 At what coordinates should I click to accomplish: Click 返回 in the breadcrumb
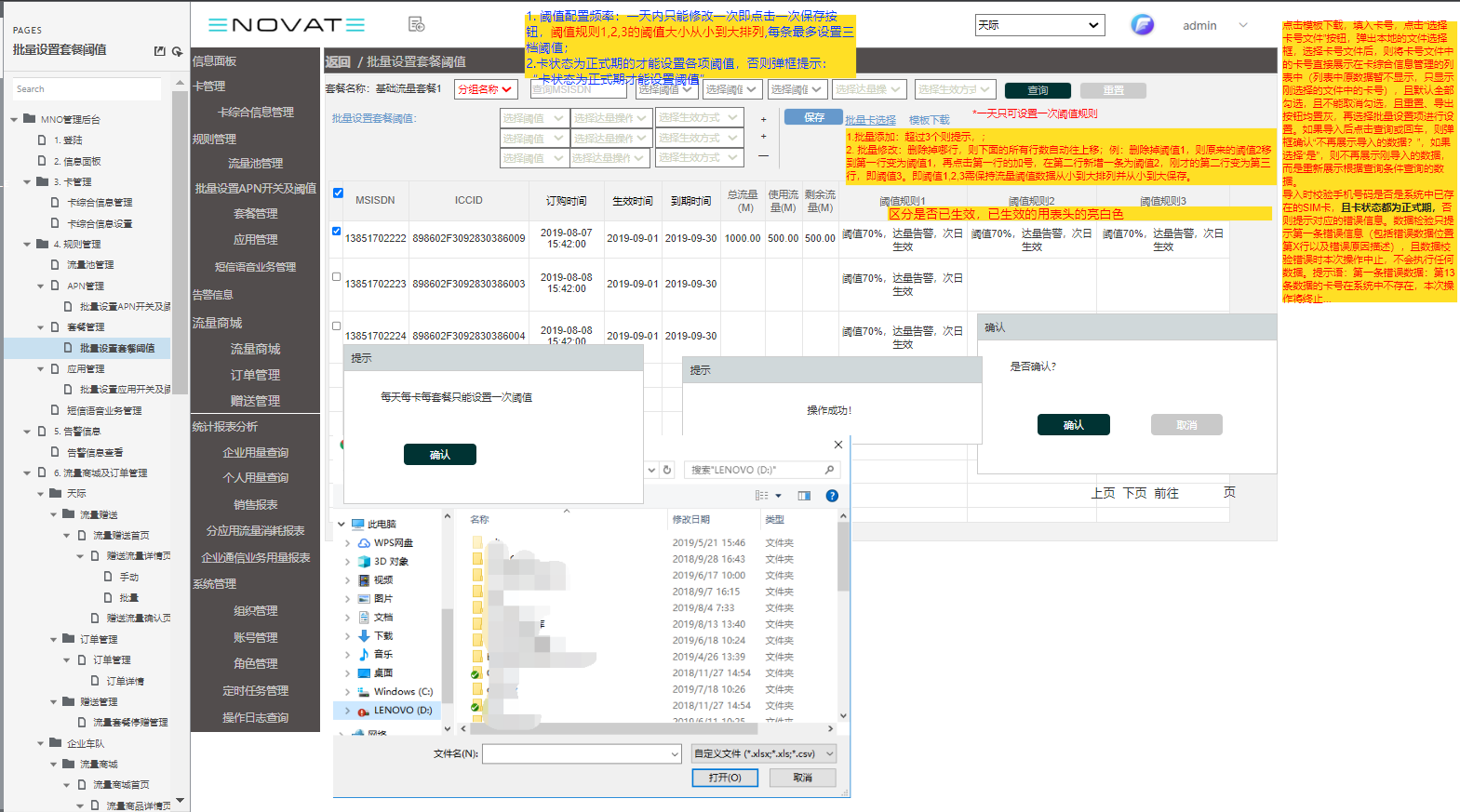click(337, 61)
